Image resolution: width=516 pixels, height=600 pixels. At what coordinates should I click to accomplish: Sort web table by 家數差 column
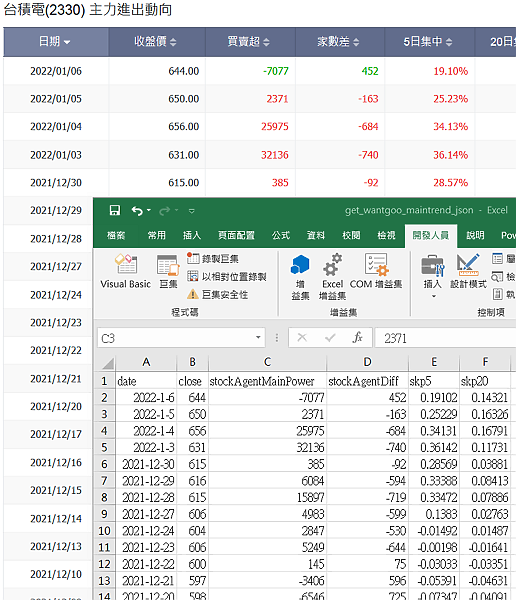pyautogui.click(x=339, y=41)
